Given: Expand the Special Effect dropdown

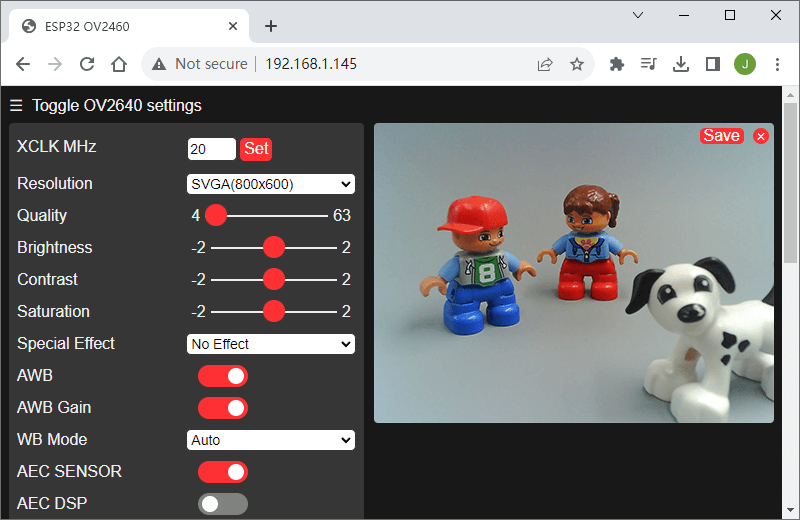Looking at the screenshot, I should [271, 344].
